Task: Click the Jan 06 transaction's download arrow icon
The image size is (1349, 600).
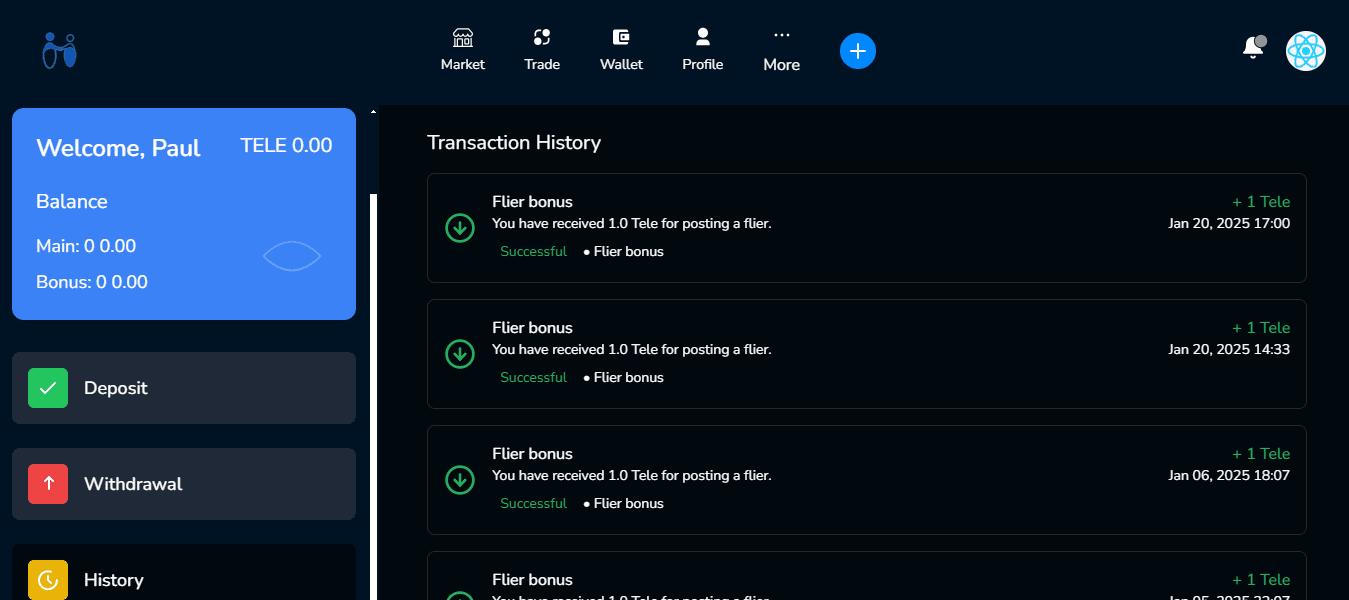Action: pyautogui.click(x=460, y=480)
